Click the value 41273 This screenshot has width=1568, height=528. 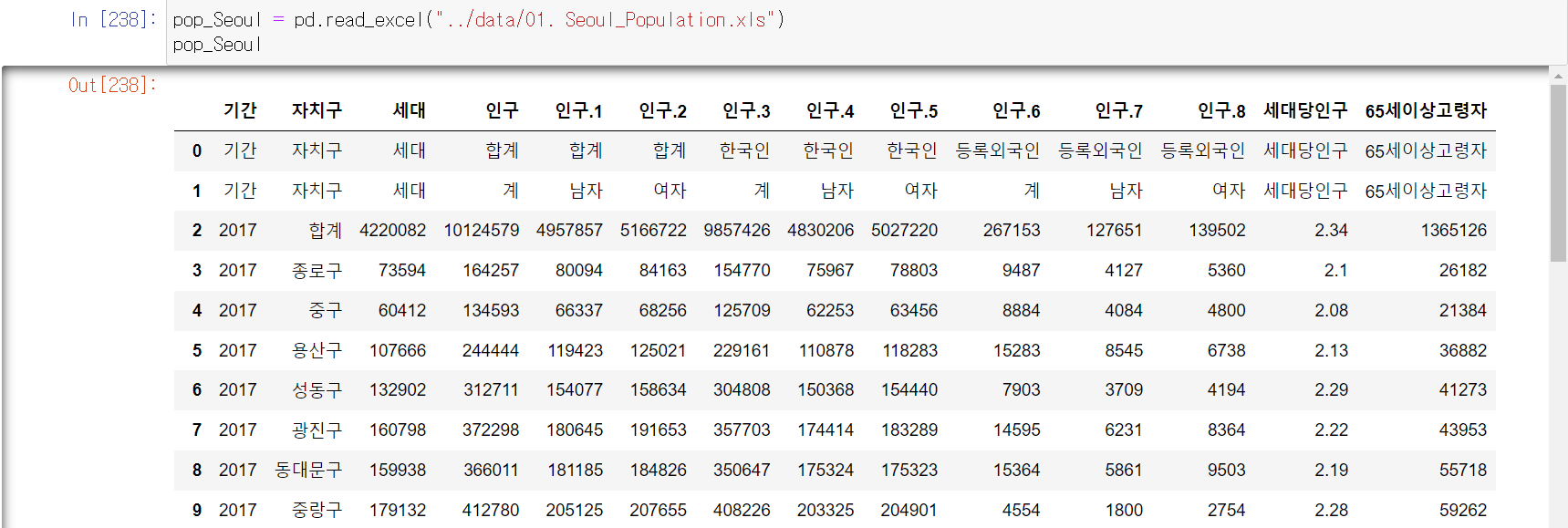pyautogui.click(x=1463, y=389)
